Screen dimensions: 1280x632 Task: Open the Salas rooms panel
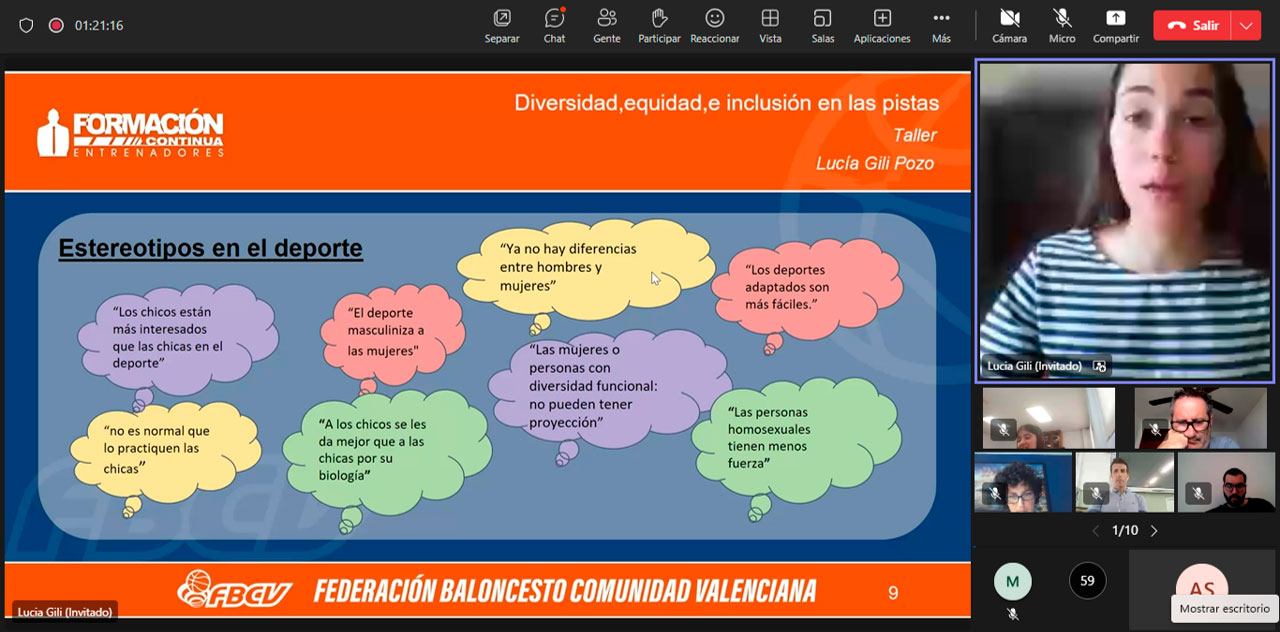pos(823,26)
